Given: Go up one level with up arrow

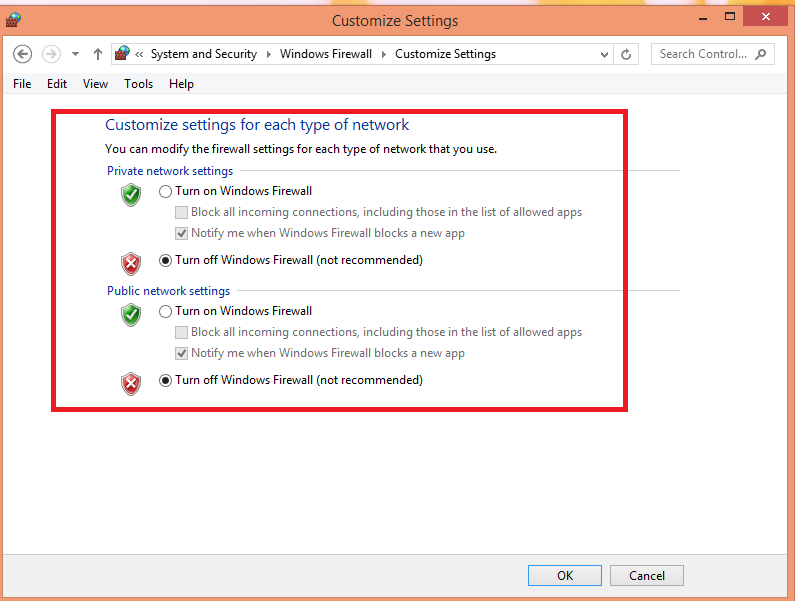Looking at the screenshot, I should (x=98, y=54).
